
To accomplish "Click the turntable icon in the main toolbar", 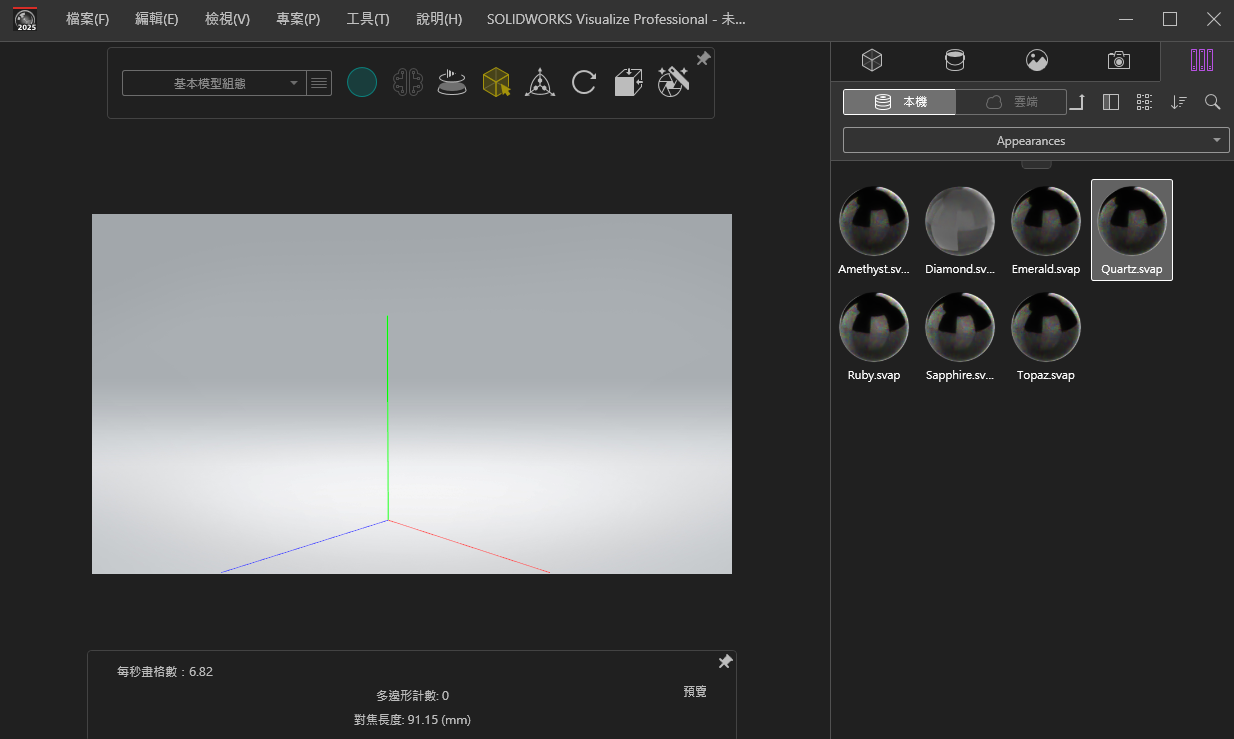I will tap(452, 83).
